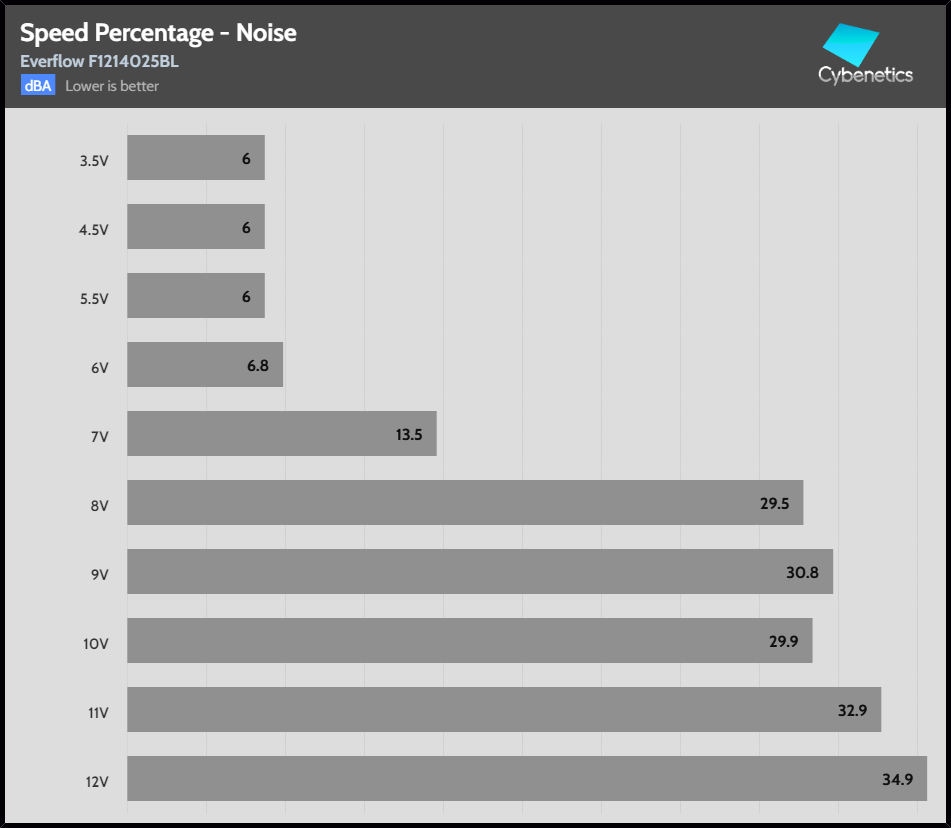Click the 10V axis label

coord(95,643)
